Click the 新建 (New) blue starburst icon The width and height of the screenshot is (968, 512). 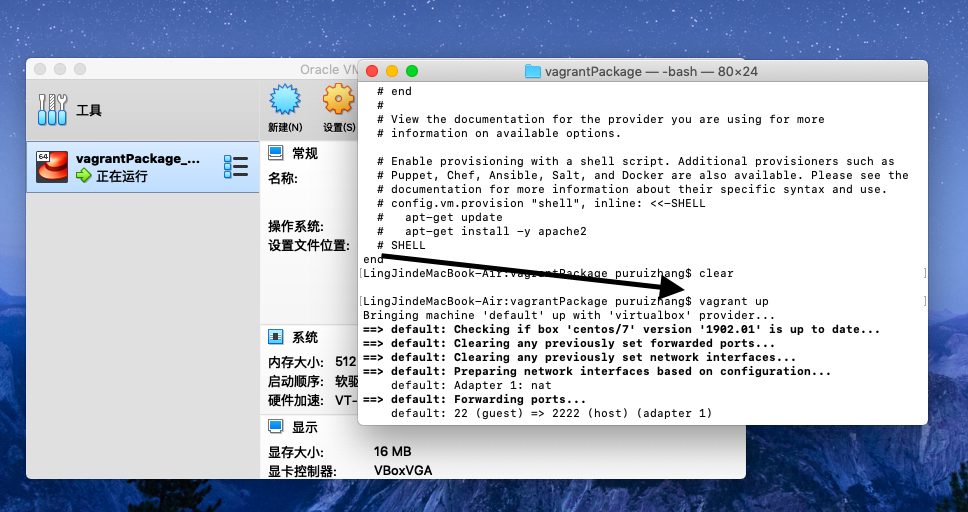click(285, 100)
